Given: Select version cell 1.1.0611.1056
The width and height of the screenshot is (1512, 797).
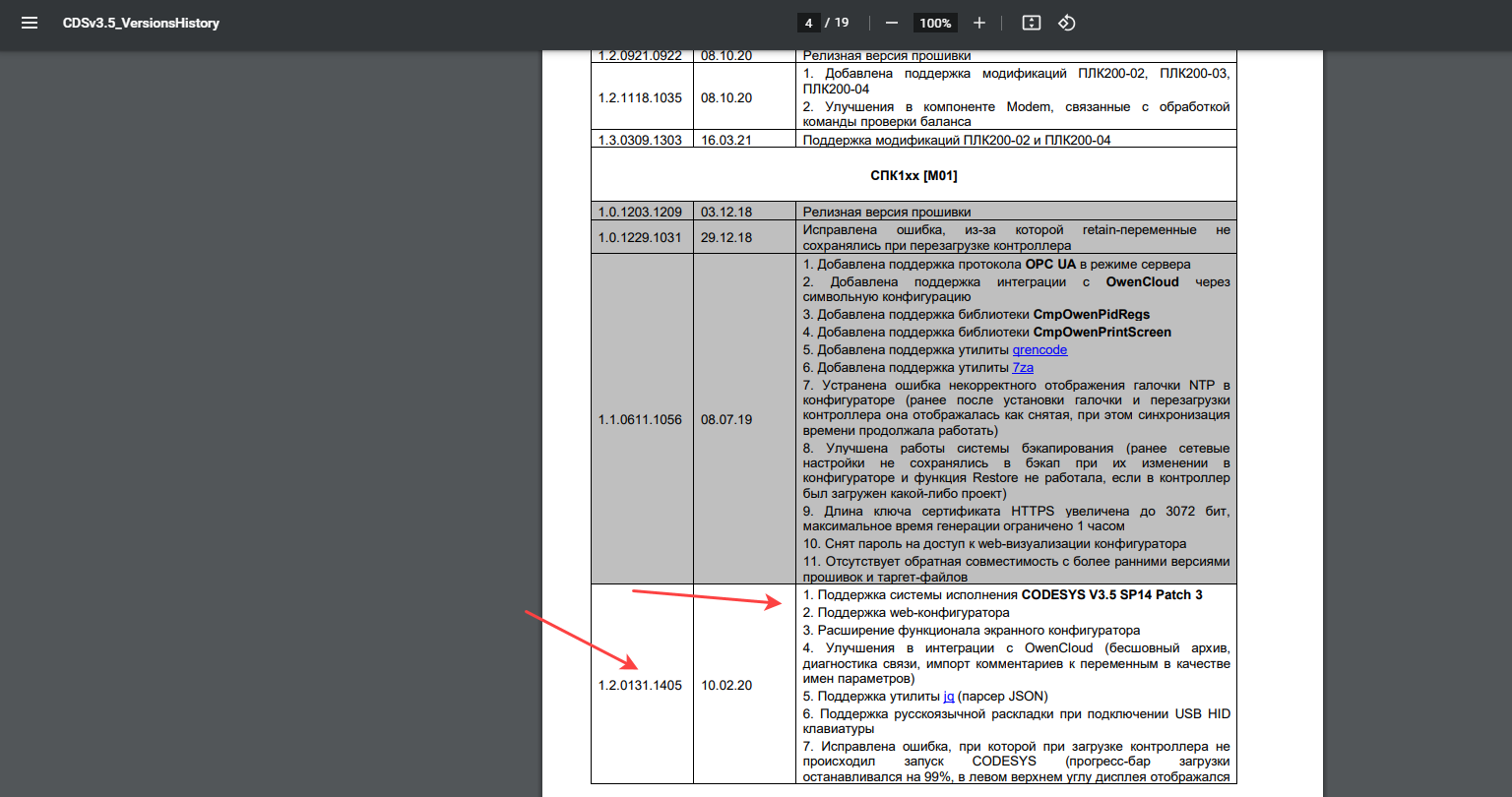Looking at the screenshot, I should coord(640,419).
